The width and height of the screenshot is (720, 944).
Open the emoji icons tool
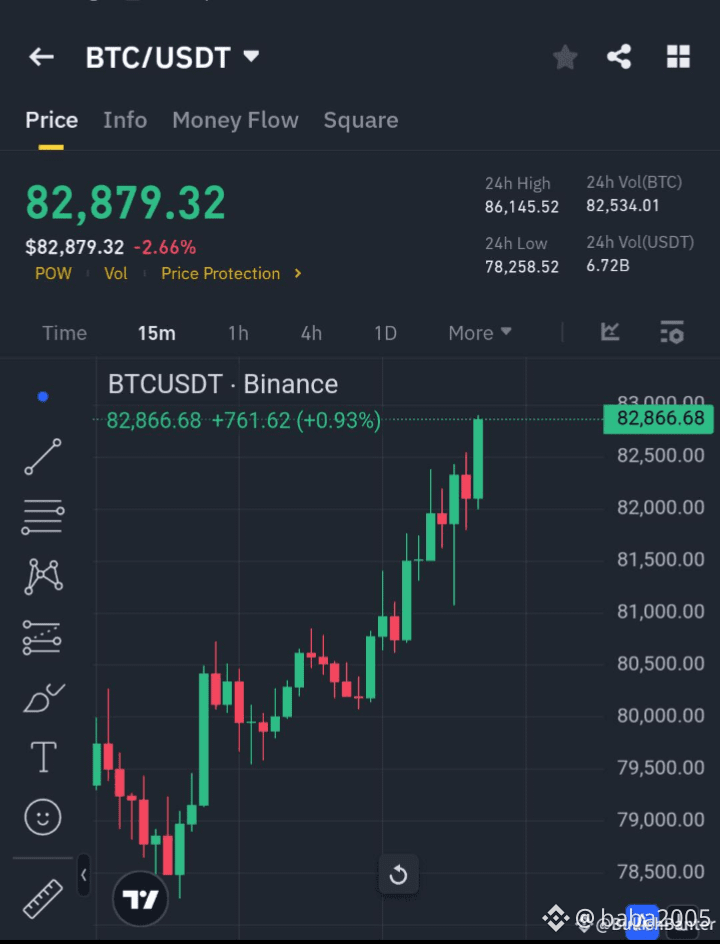tap(43, 817)
